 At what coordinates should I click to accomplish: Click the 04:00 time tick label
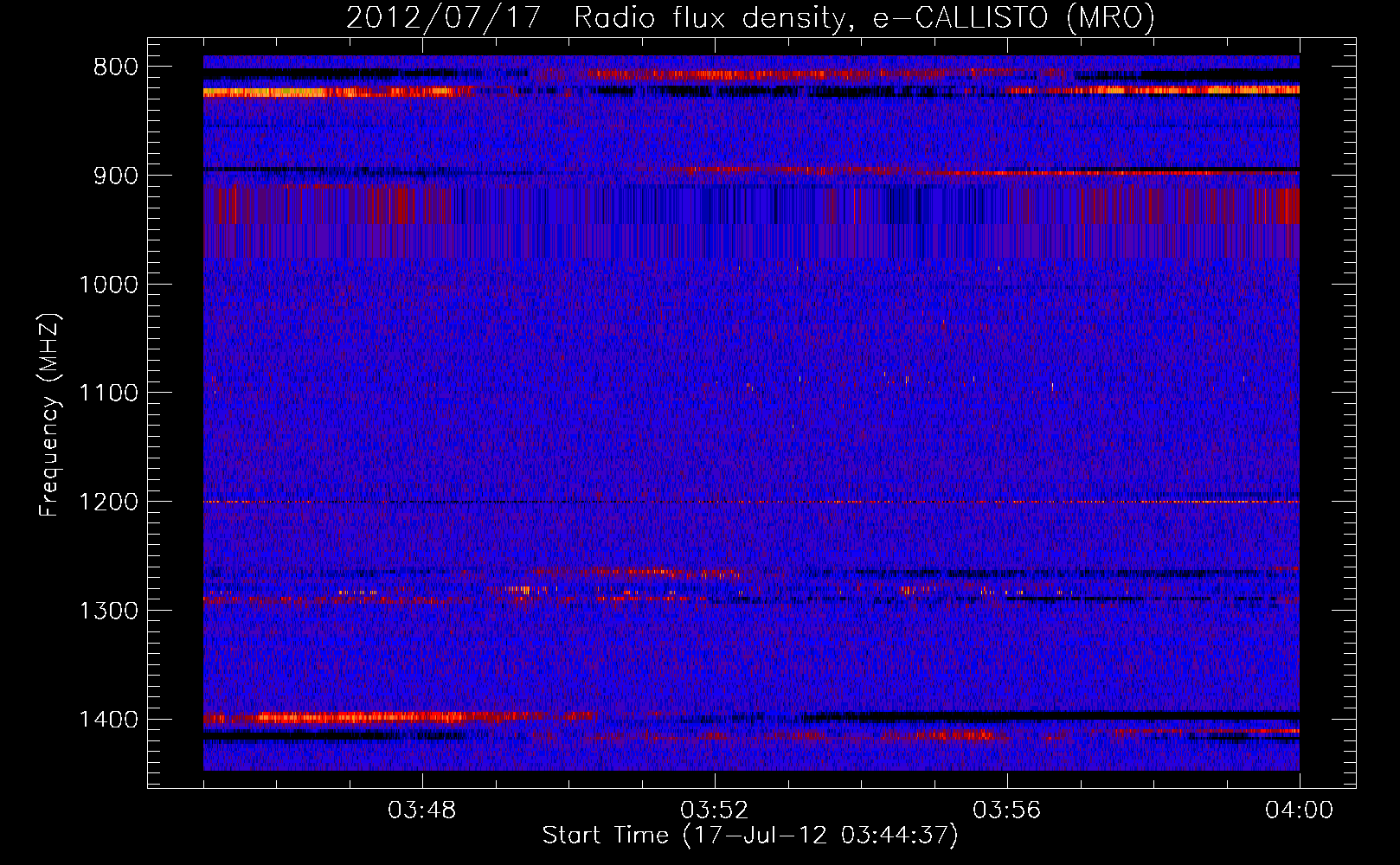1300,811
